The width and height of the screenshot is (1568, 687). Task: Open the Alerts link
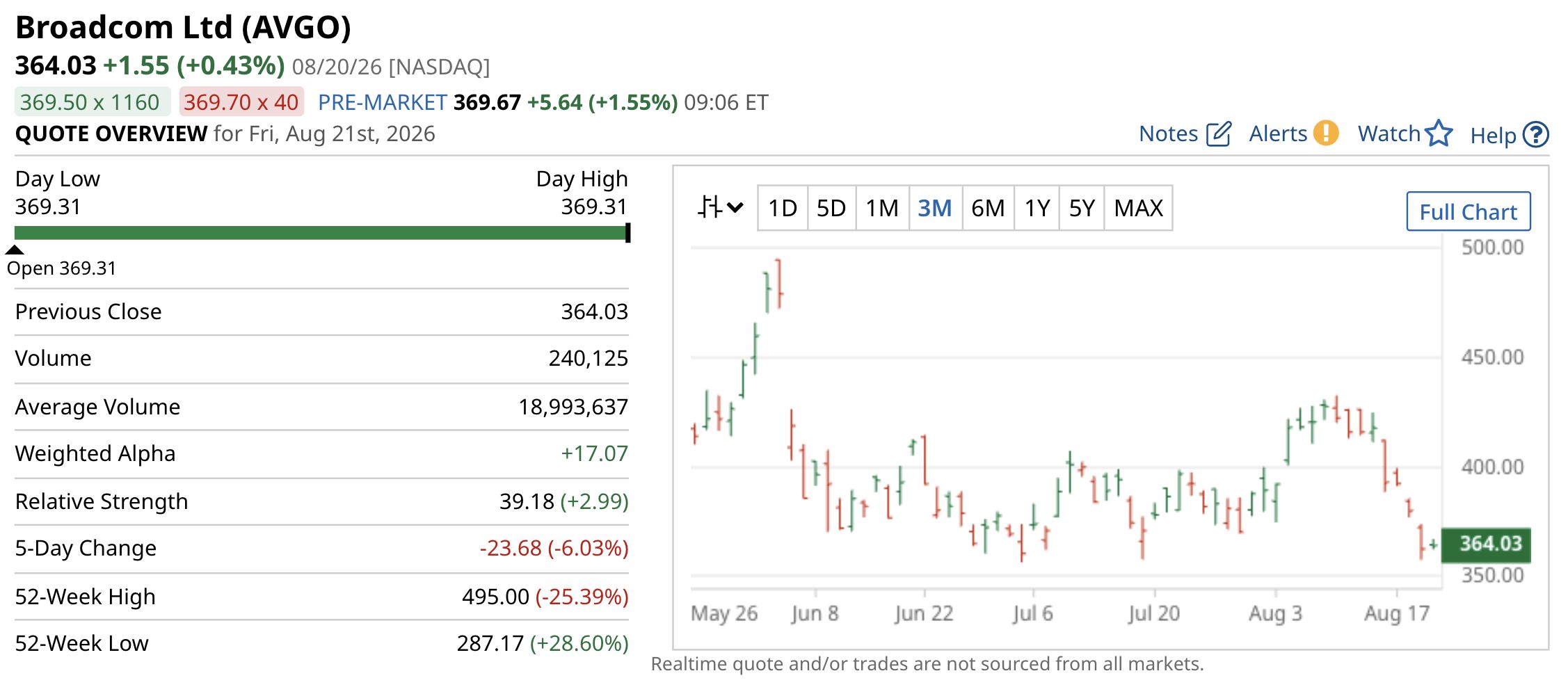pyautogui.click(x=1279, y=134)
